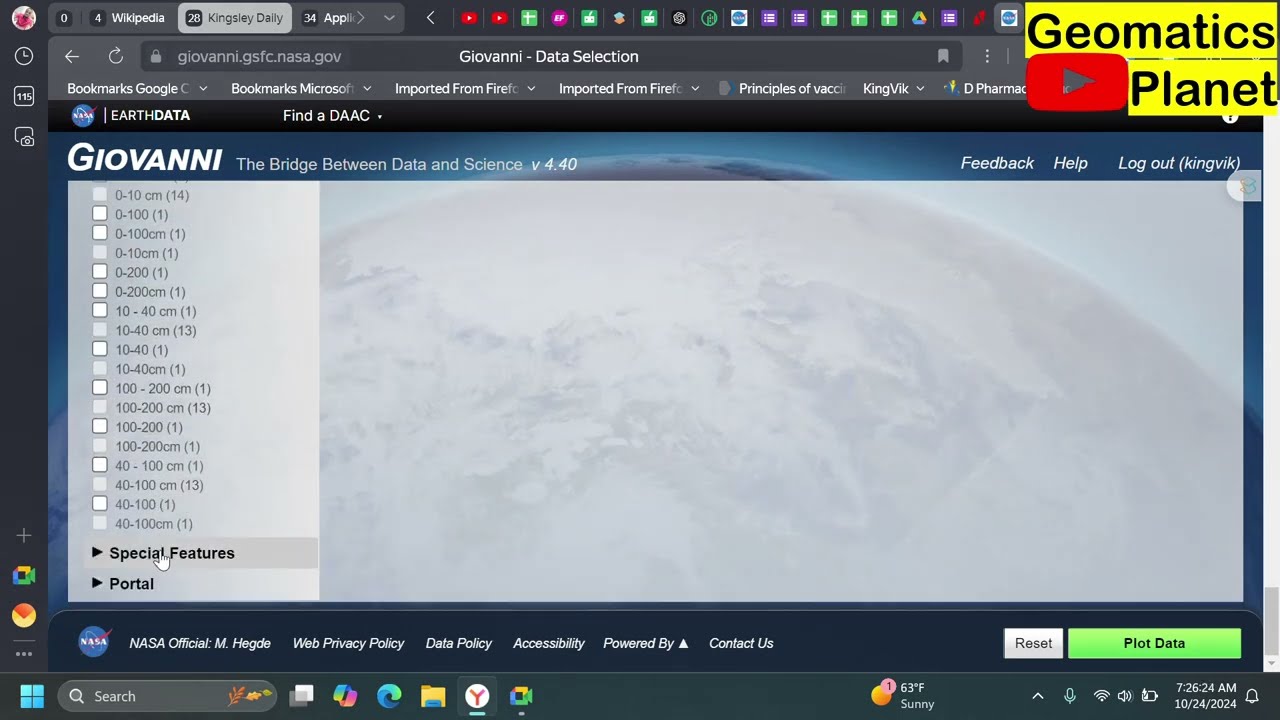Open Google Meet app on taskbar

(521, 696)
